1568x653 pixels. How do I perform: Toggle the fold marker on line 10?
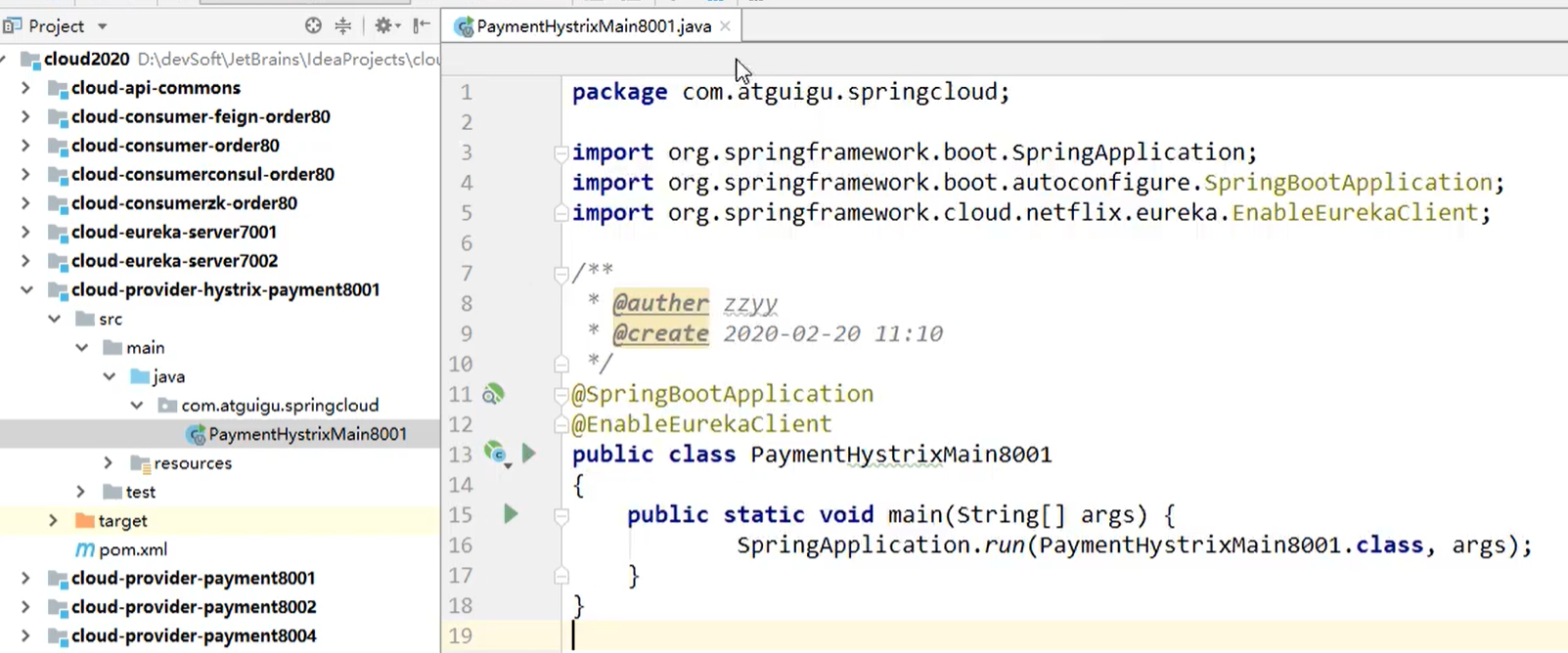pos(560,364)
